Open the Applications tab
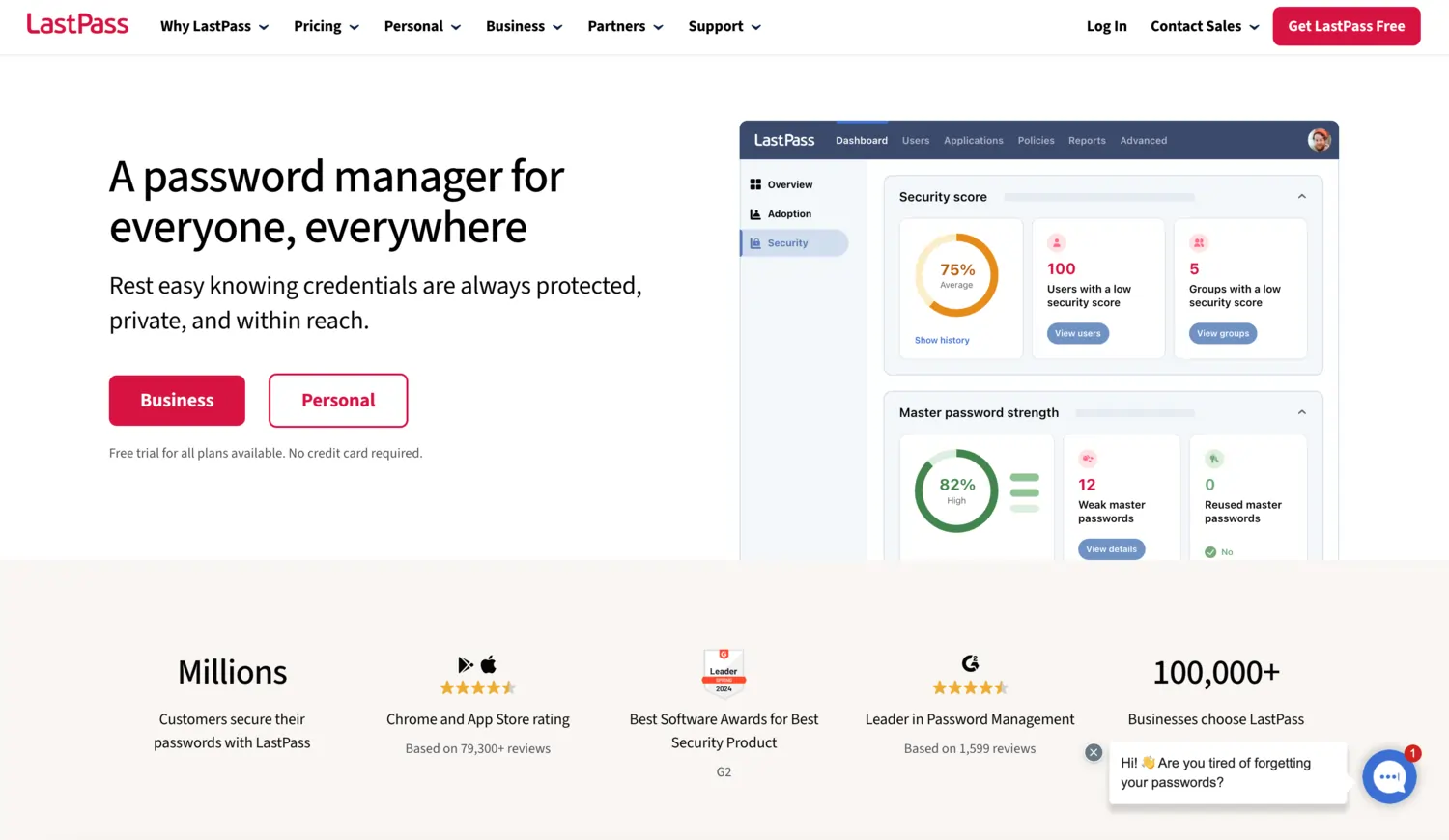The height and width of the screenshot is (840, 1449). [x=974, y=140]
